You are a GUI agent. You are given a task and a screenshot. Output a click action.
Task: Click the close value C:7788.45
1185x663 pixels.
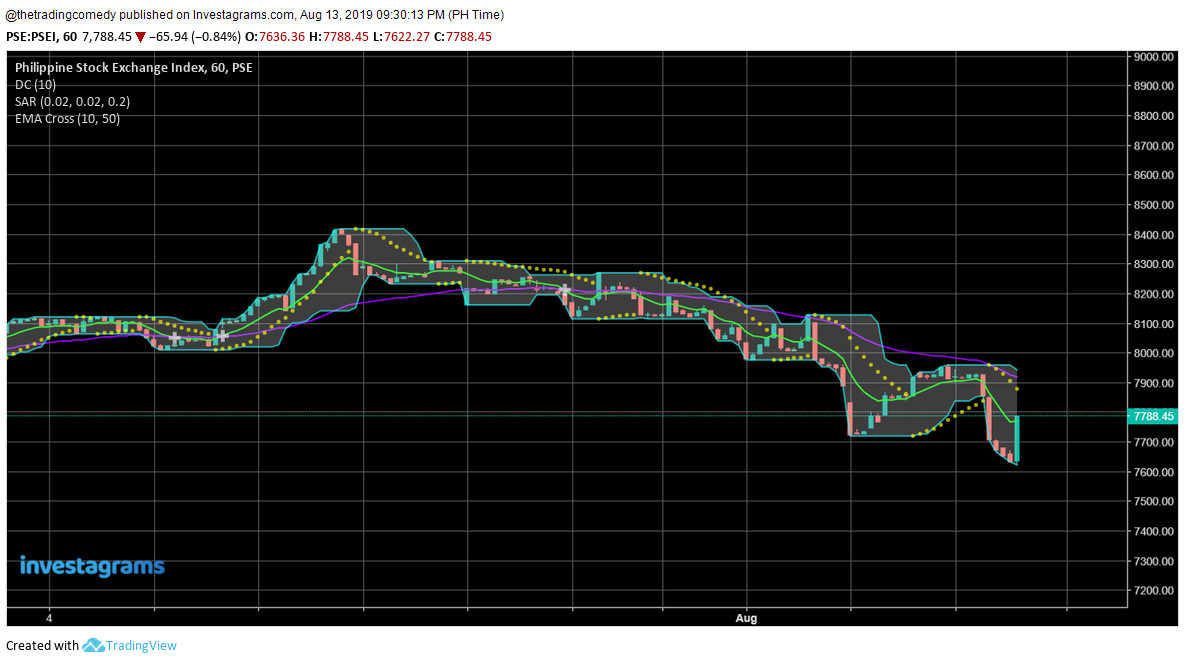click(x=463, y=36)
